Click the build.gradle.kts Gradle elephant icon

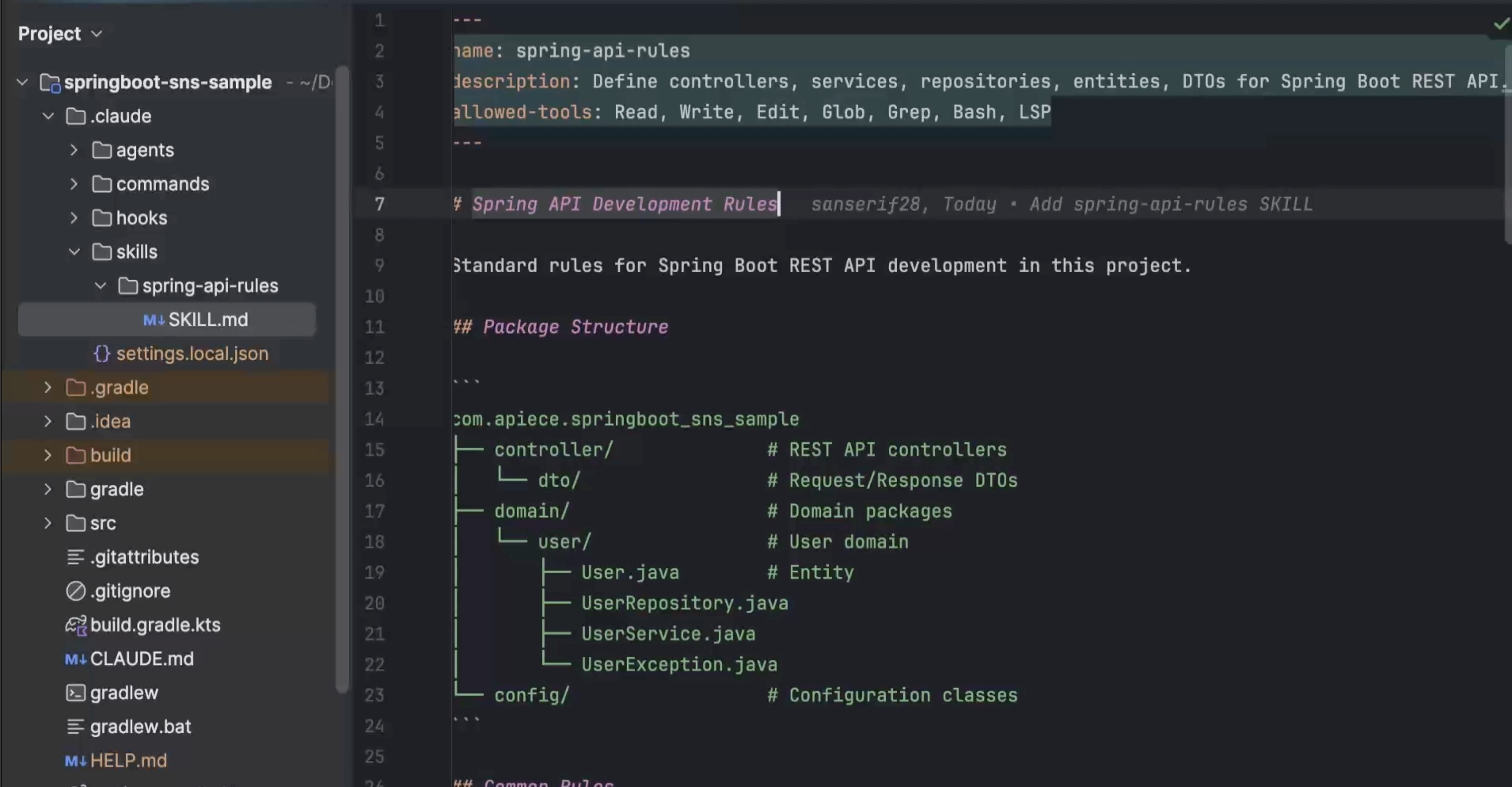[76, 626]
